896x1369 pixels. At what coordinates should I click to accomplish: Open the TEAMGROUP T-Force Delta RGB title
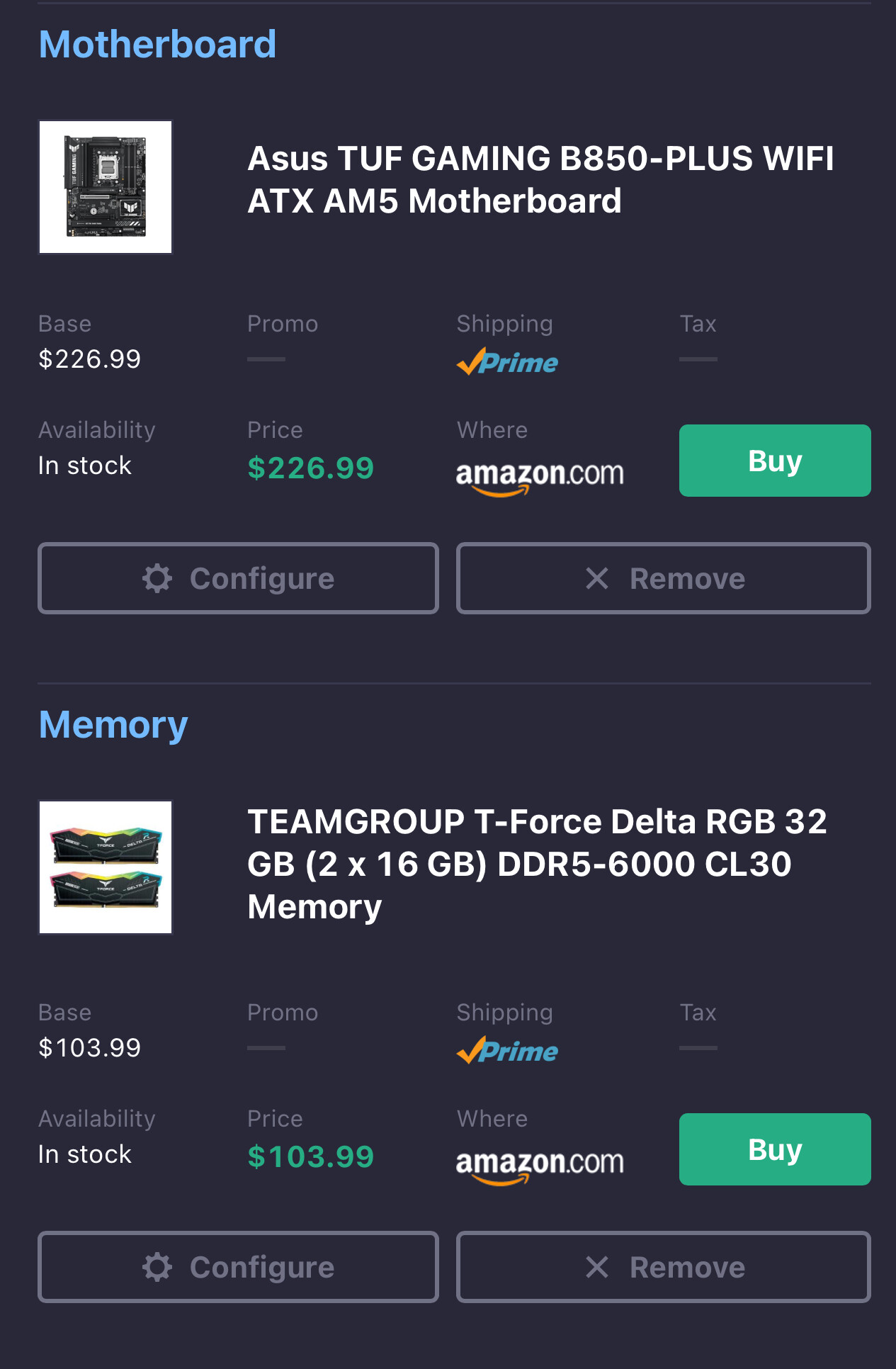click(538, 864)
